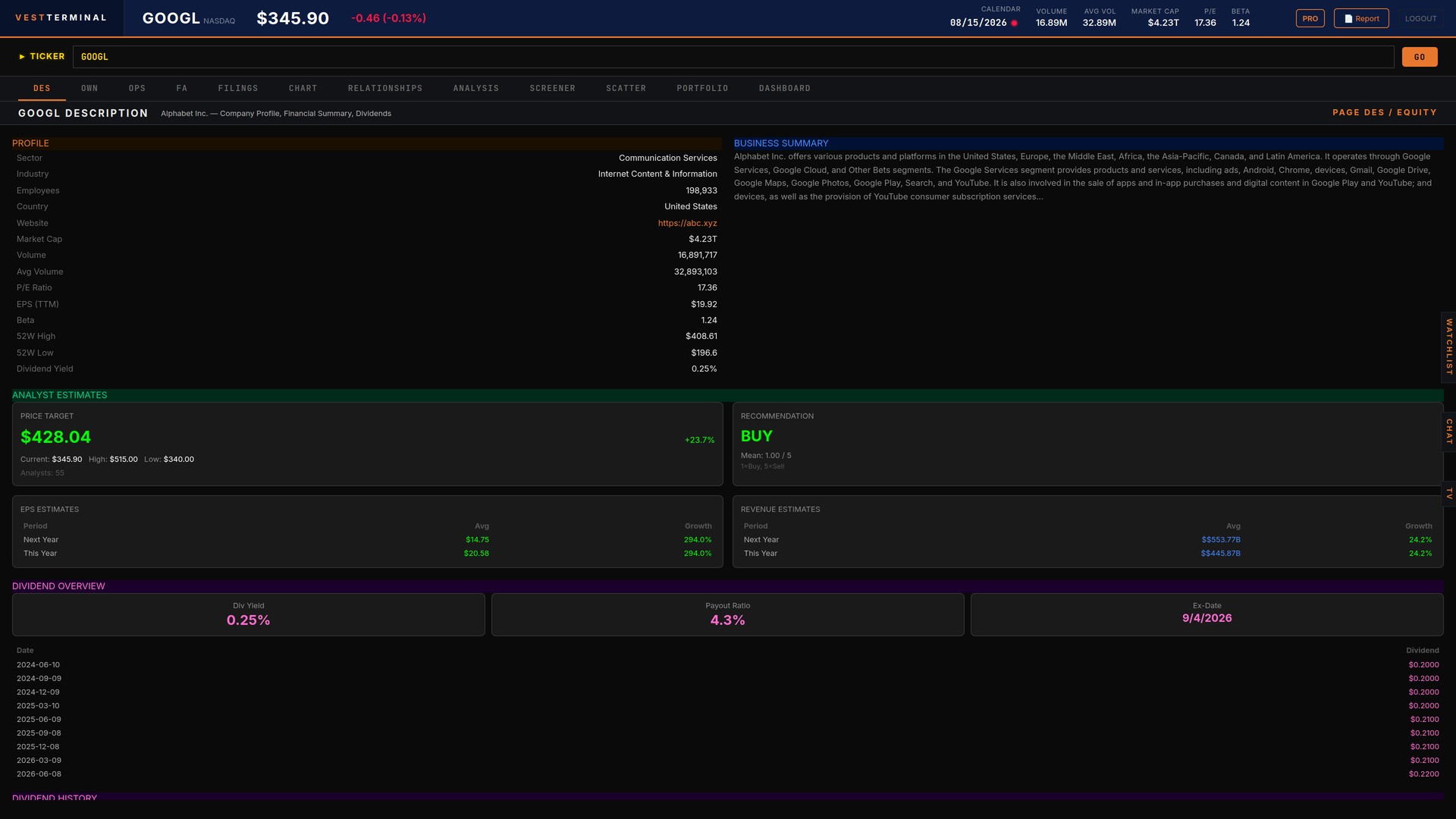1456x819 pixels.
Task: Click the 2024-06-10 dividend row date
Action: pos(38,665)
